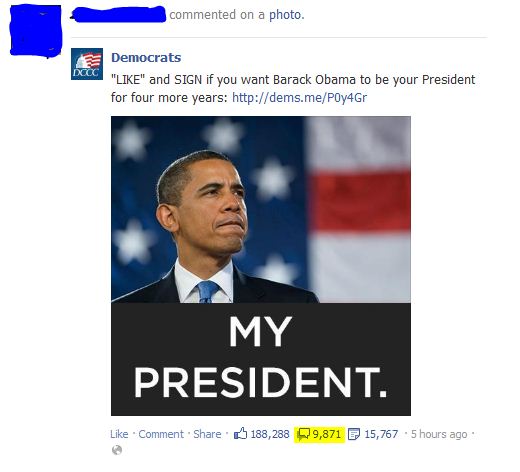Open the Democrats page name link

click(146, 57)
